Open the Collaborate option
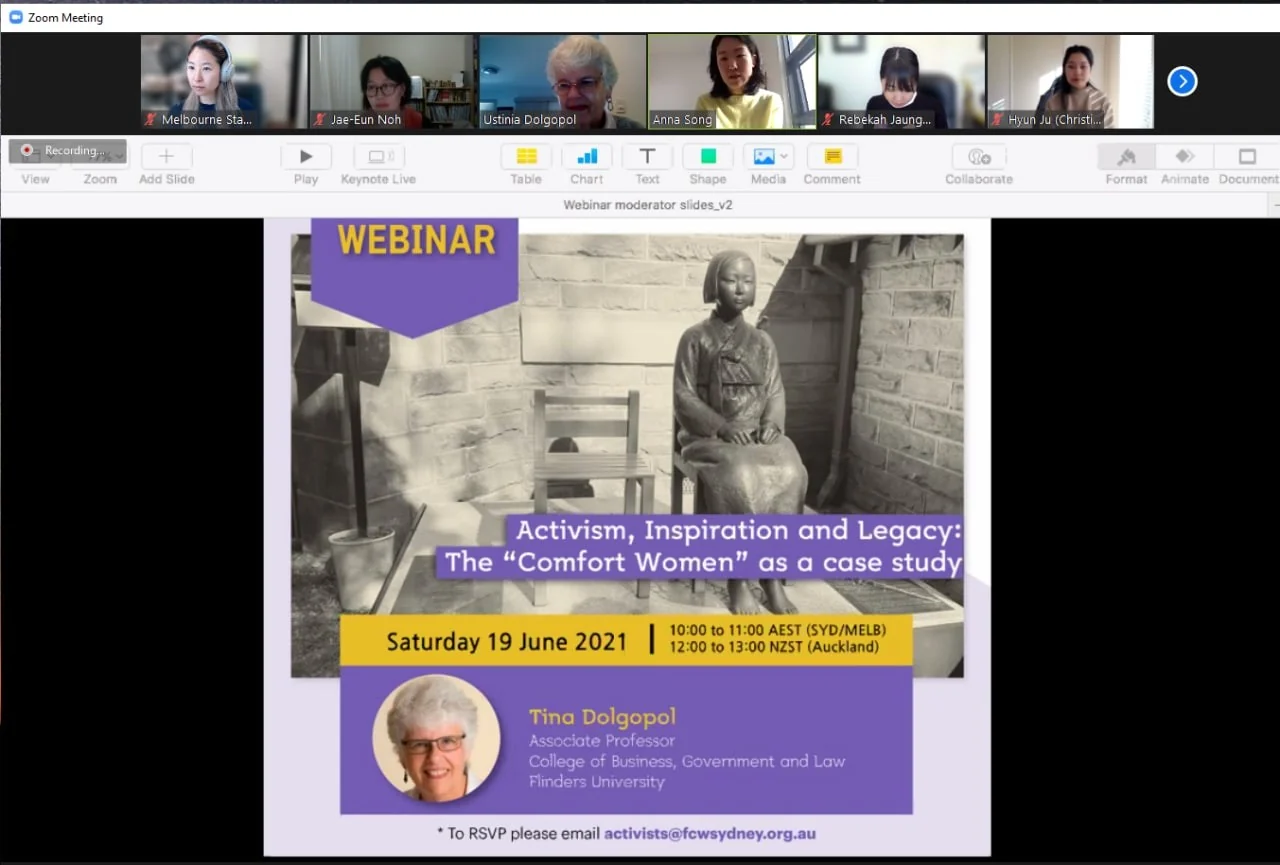1280x865 pixels. click(979, 156)
